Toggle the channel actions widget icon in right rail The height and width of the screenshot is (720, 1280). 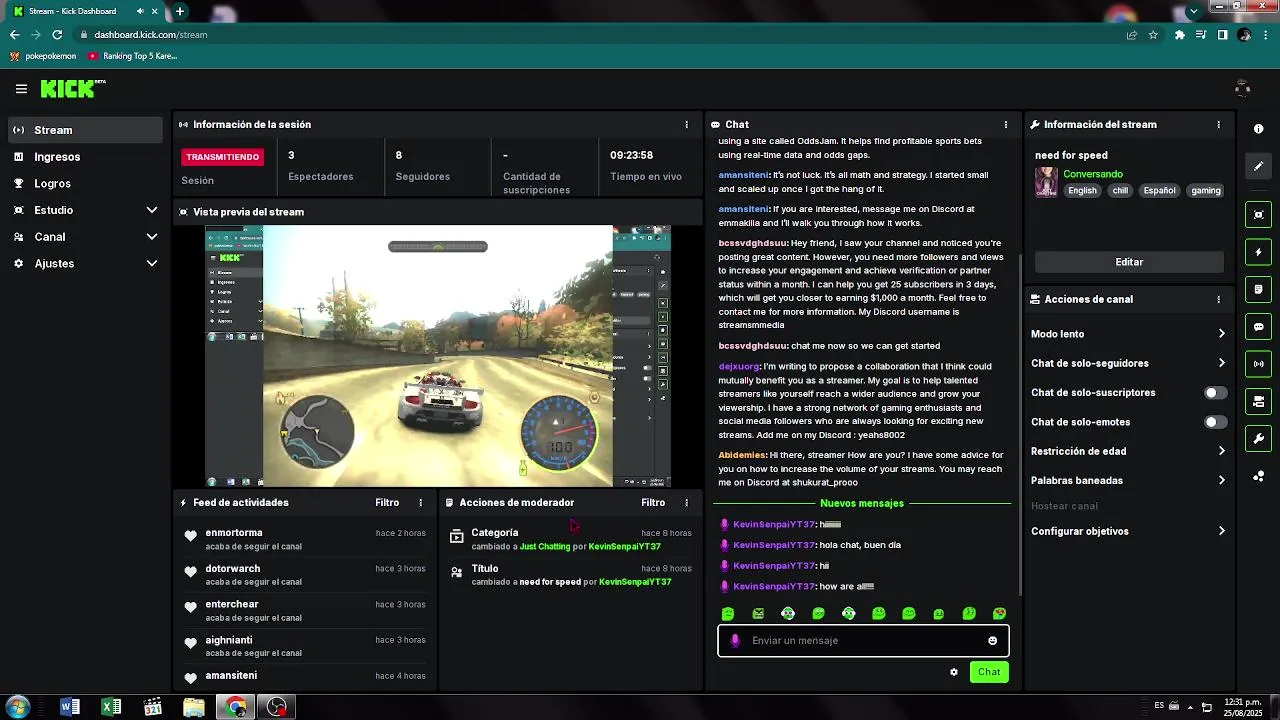[x=1258, y=402]
